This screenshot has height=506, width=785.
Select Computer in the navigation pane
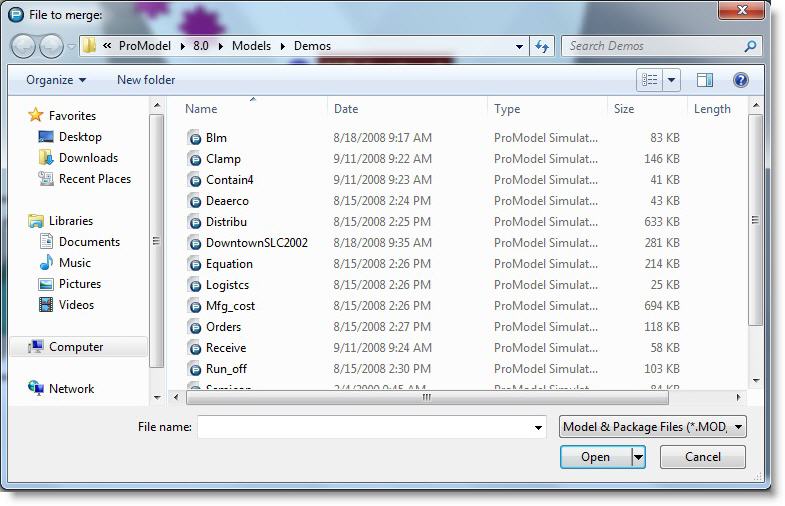[x=78, y=347]
